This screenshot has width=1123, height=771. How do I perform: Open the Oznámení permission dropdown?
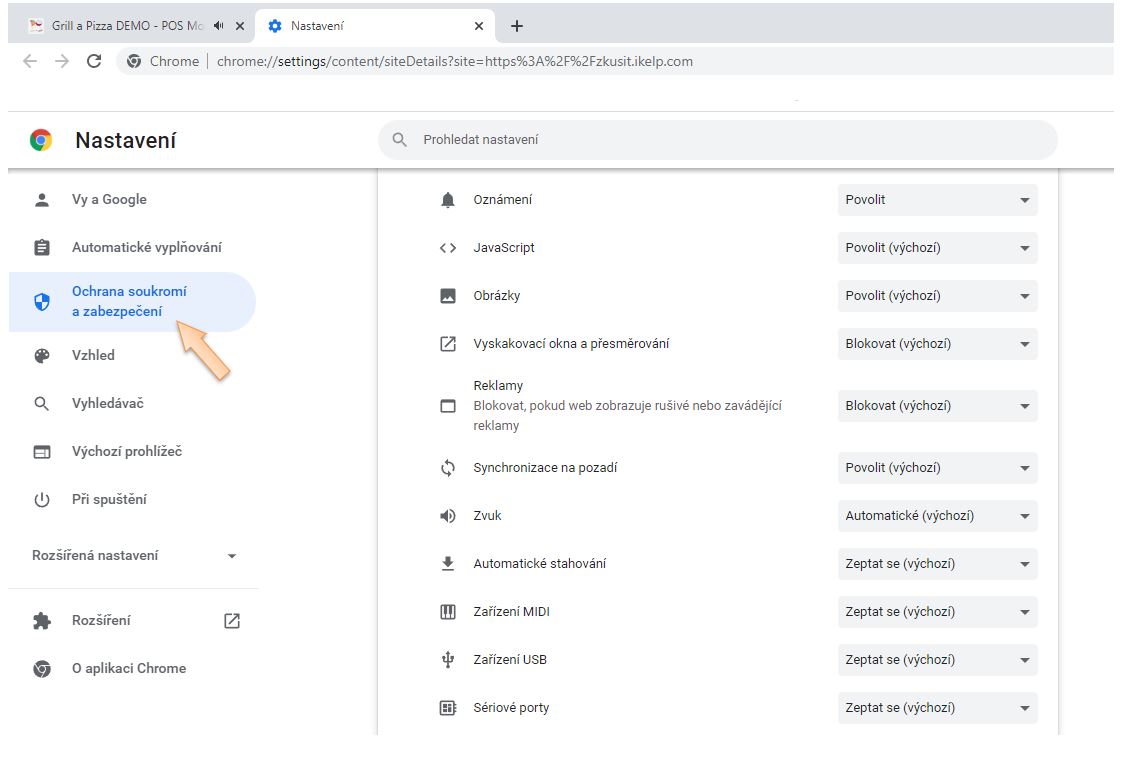937,200
